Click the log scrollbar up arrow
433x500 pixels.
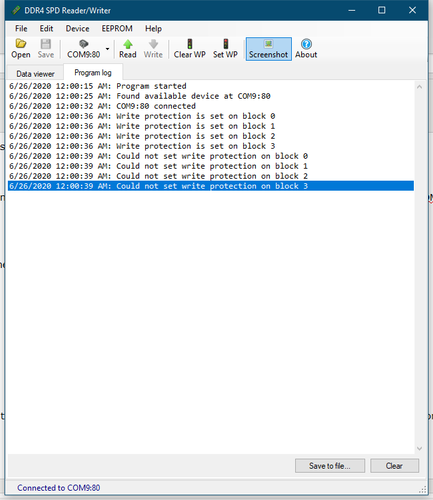click(x=419, y=87)
